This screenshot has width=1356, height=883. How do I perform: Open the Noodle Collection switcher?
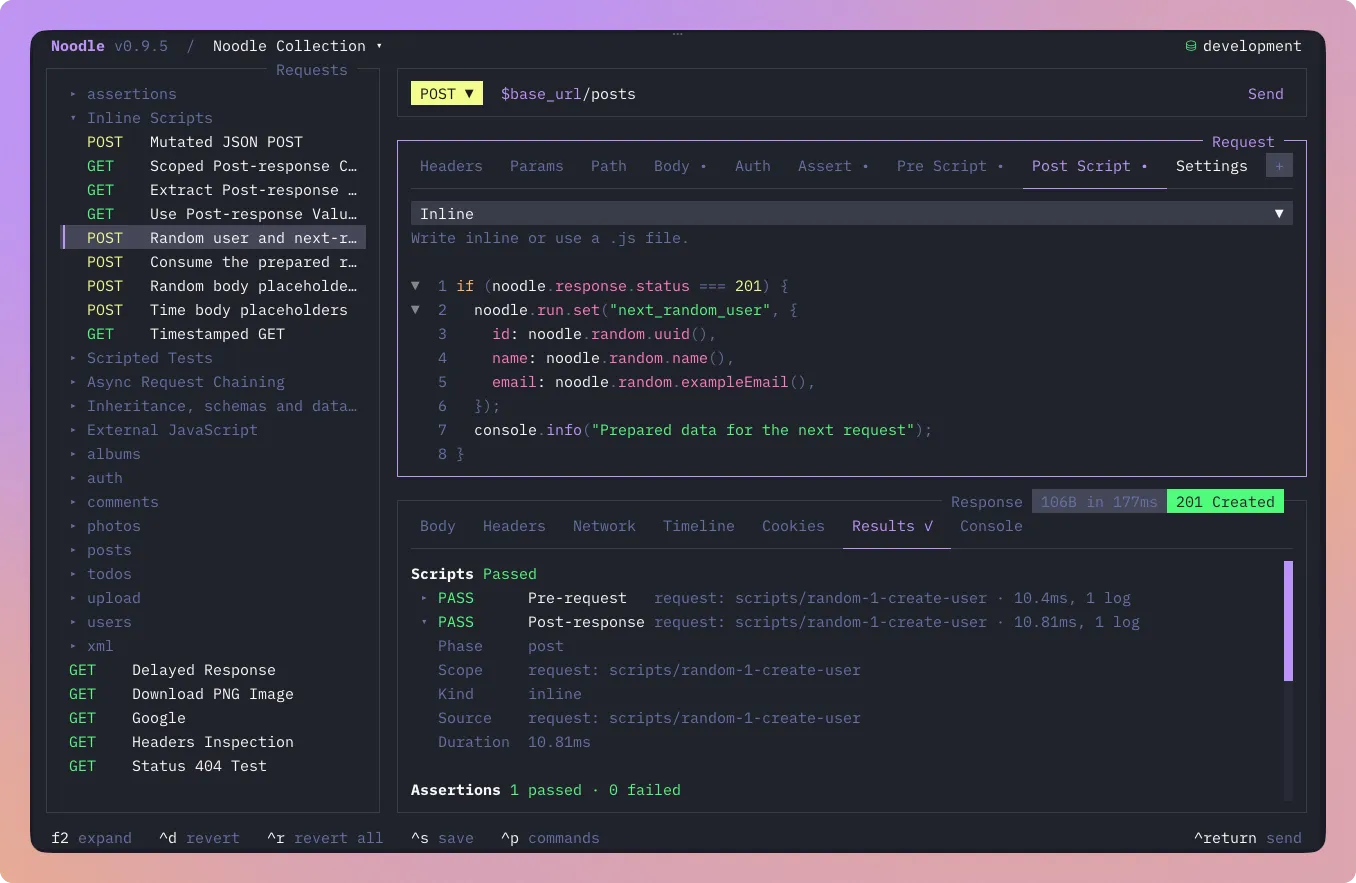coord(297,46)
